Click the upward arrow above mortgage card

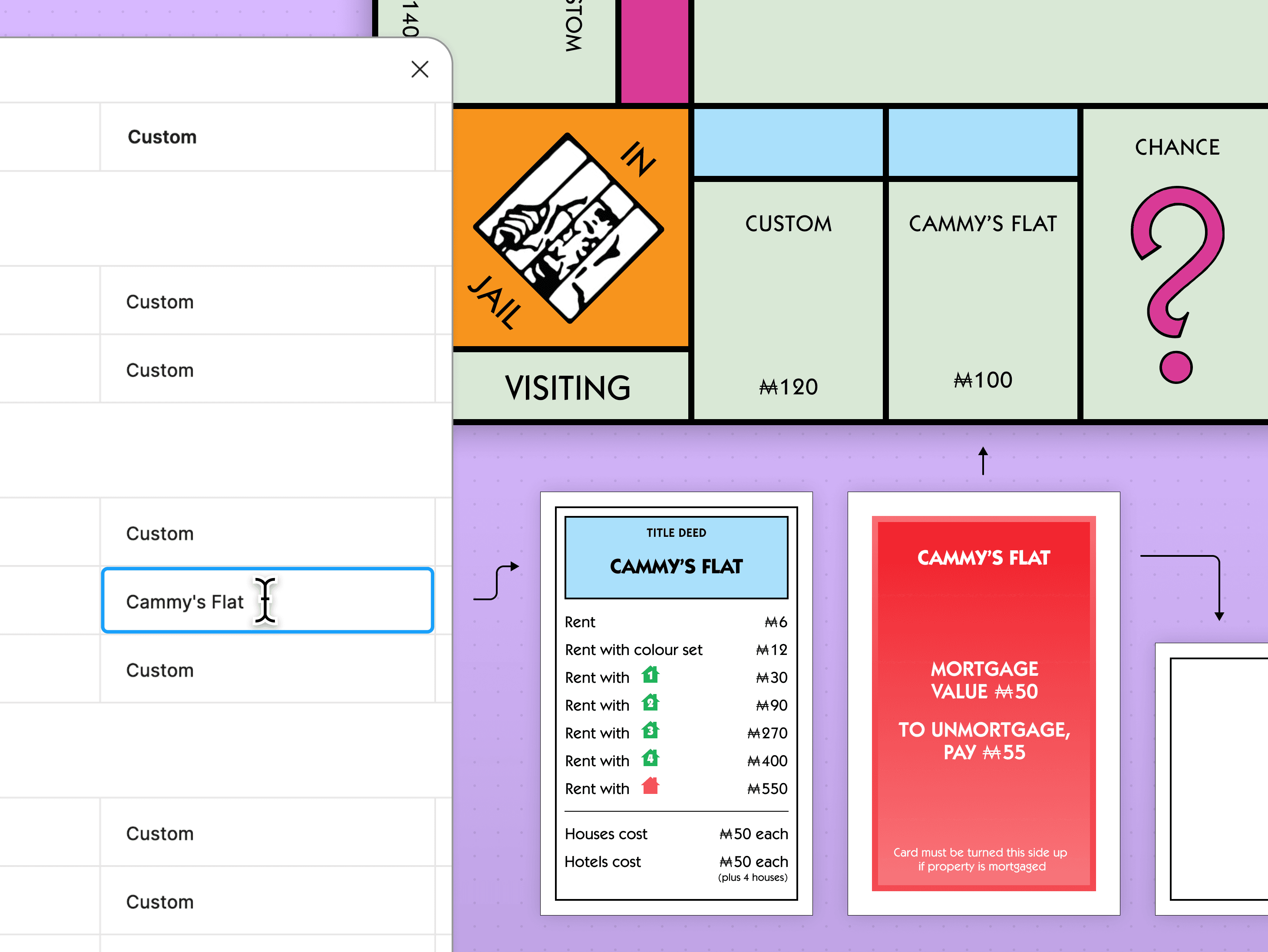(983, 460)
